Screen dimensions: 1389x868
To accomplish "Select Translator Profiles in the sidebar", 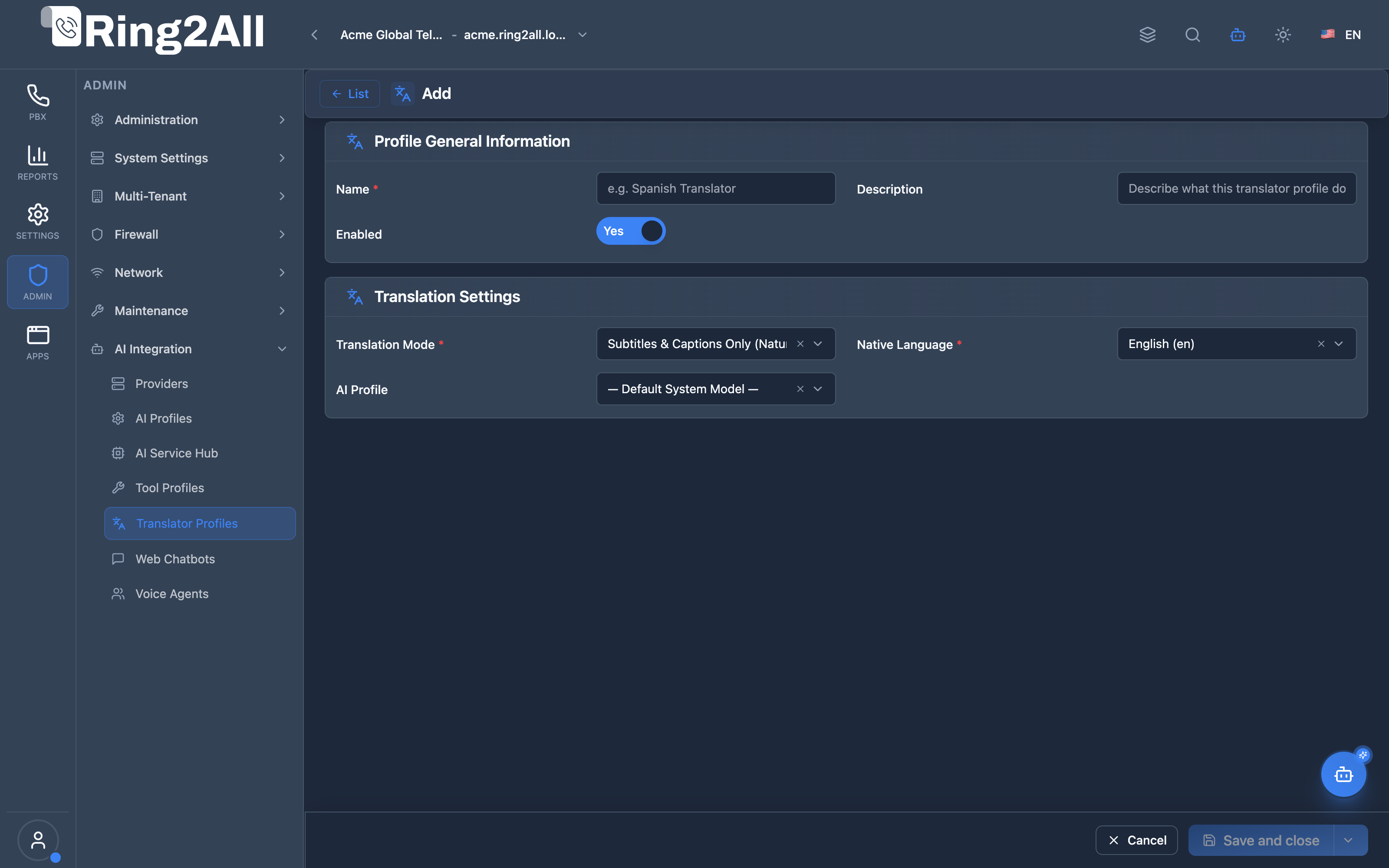I will pos(200,523).
